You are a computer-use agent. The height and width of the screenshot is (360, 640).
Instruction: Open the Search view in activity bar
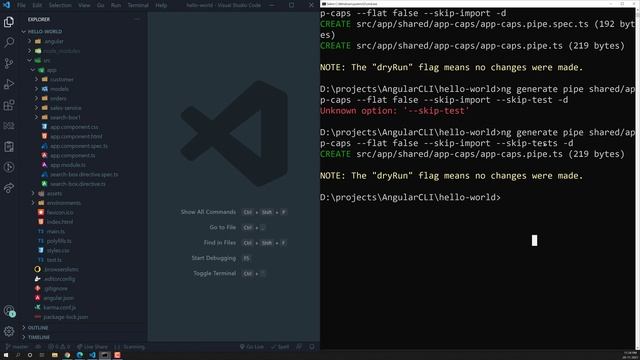[x=9, y=42]
